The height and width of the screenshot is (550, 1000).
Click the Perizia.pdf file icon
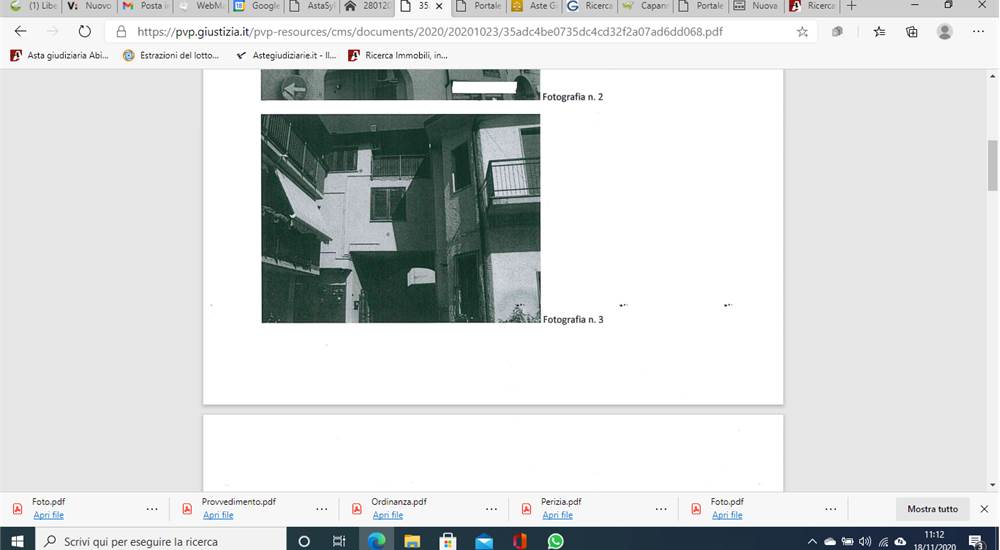tap(526, 509)
